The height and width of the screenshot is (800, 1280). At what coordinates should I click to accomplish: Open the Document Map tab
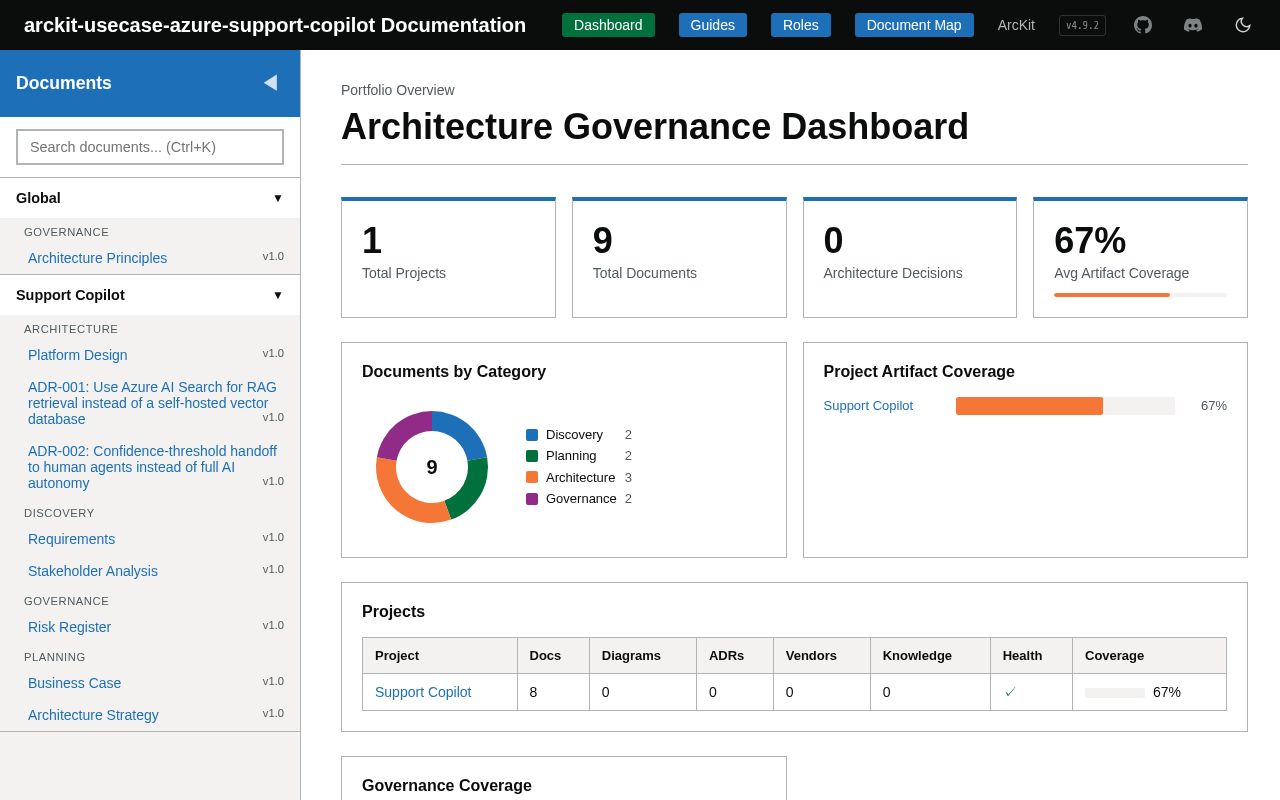point(914,25)
